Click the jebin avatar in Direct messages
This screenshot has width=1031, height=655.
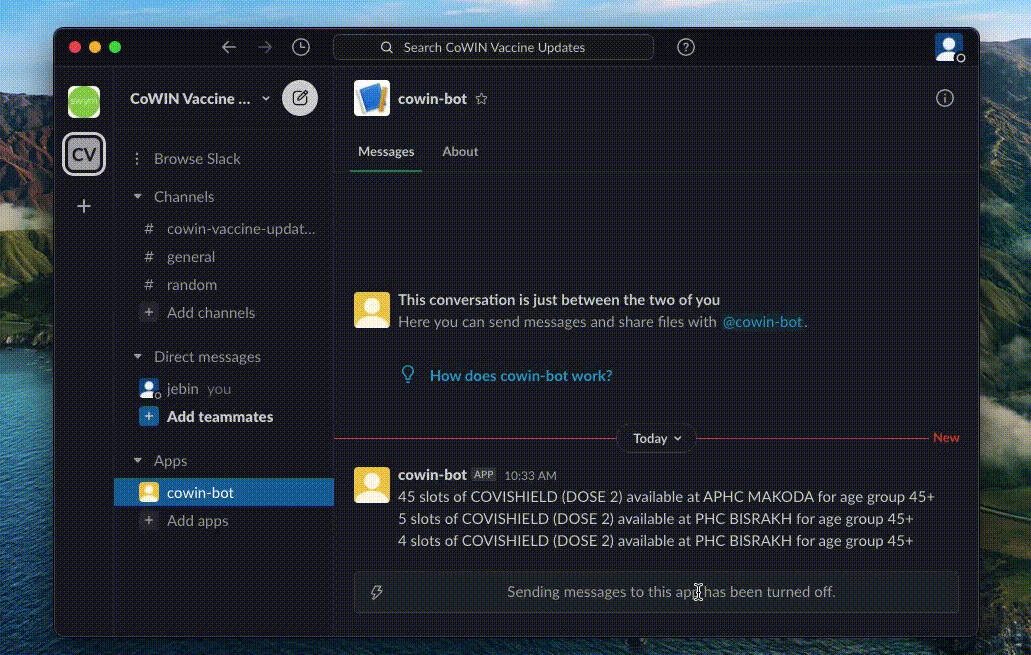(149, 389)
